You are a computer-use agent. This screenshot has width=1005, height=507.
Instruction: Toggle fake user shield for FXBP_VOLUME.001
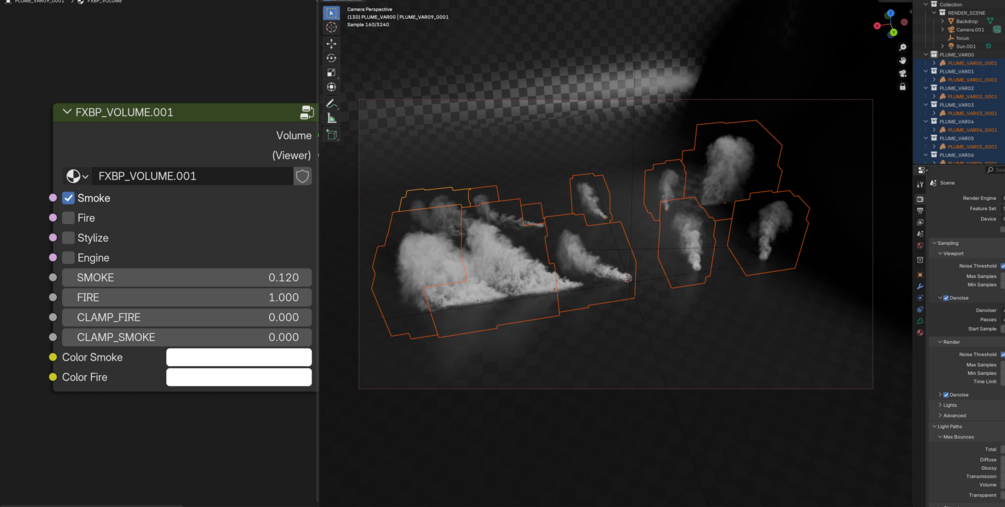(x=303, y=176)
